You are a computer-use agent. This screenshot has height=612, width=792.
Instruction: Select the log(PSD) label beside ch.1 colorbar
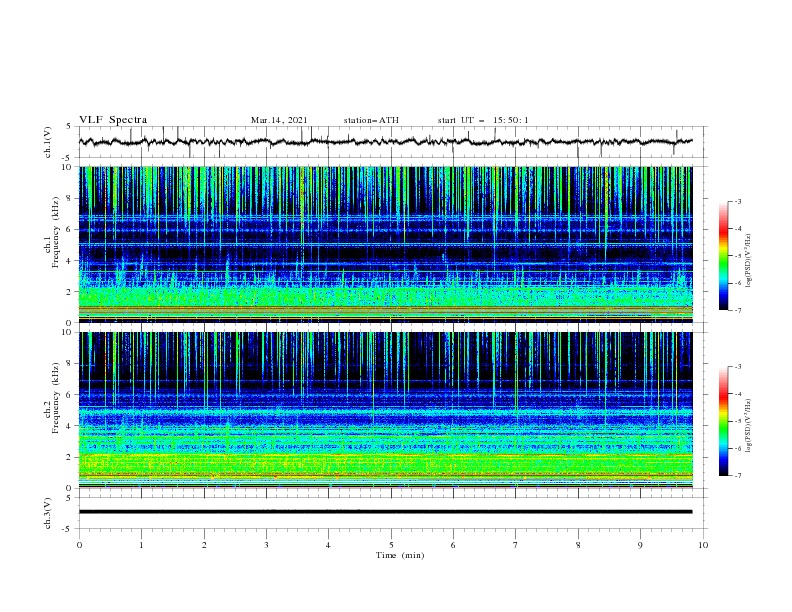[x=749, y=261]
